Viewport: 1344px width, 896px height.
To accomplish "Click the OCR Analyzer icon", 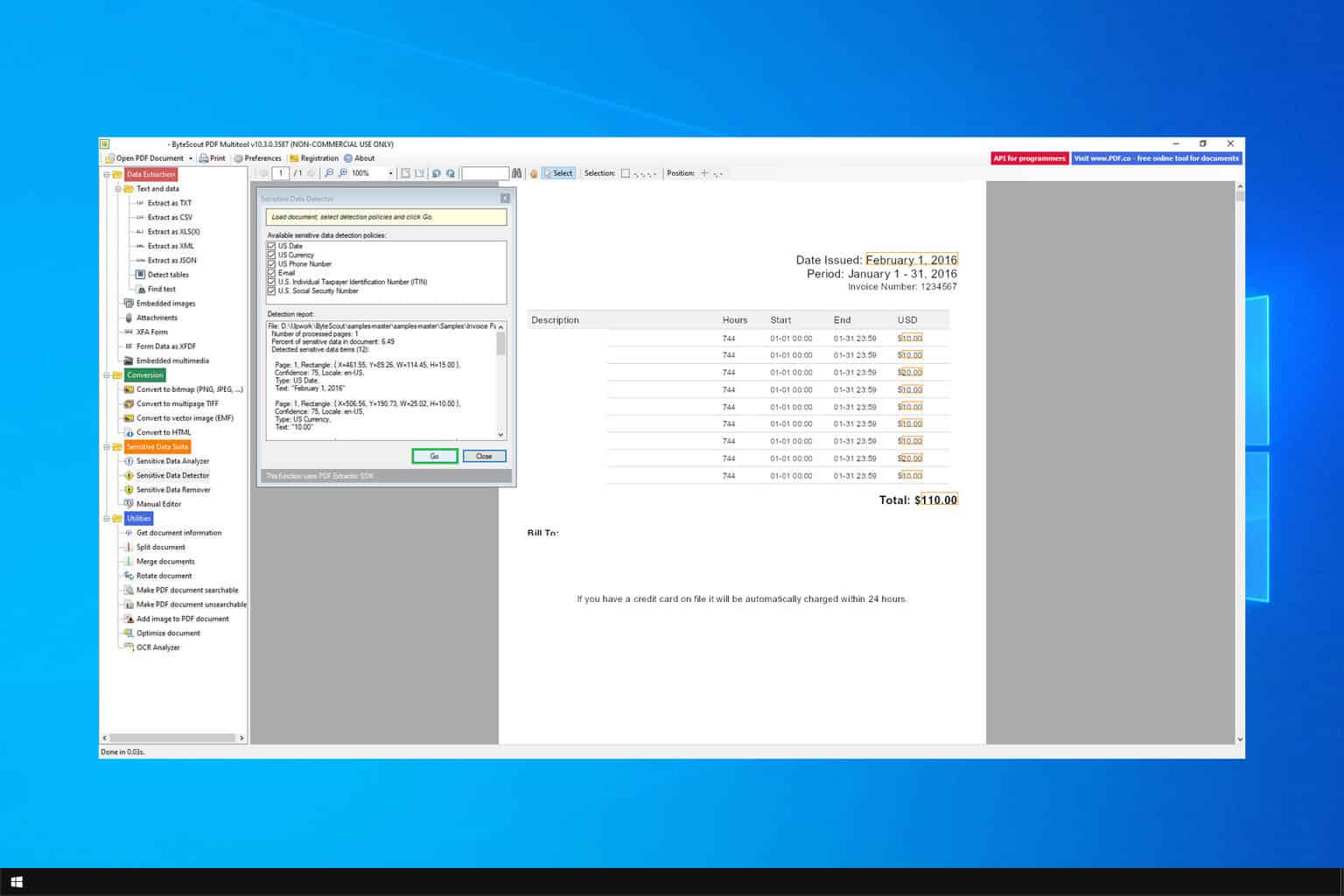I will point(129,647).
